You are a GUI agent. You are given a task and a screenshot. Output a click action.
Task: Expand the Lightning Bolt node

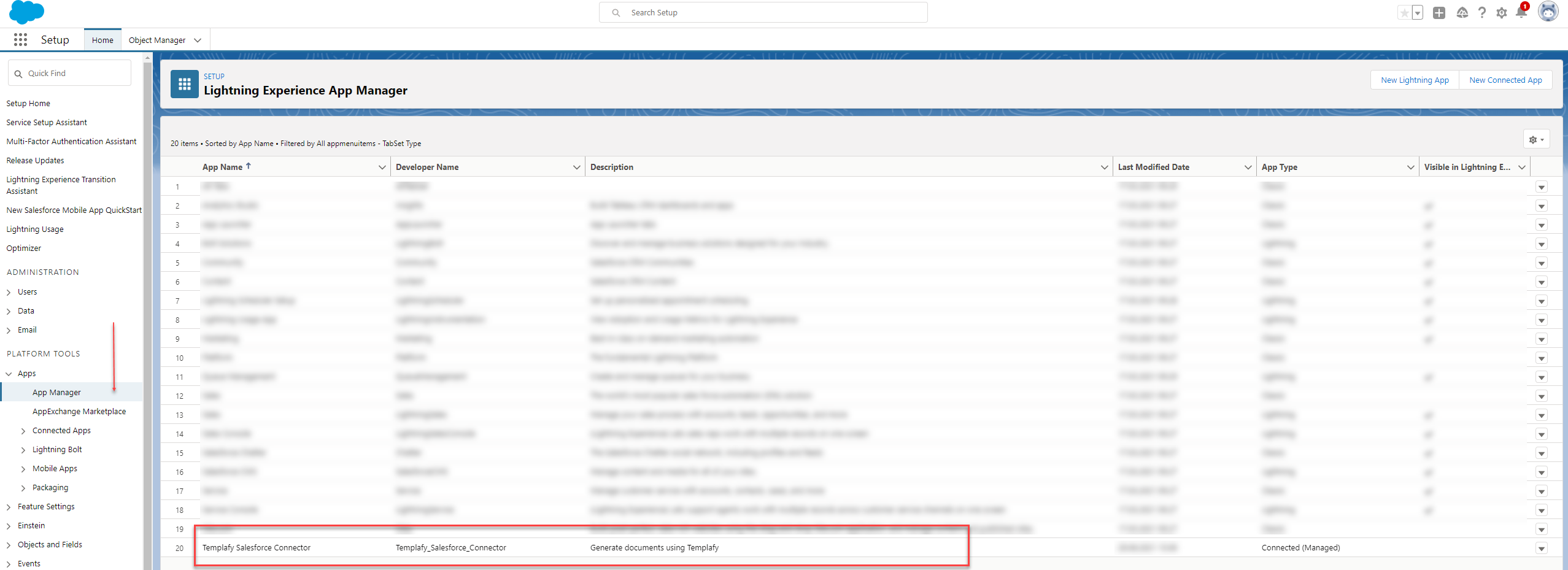(23, 450)
